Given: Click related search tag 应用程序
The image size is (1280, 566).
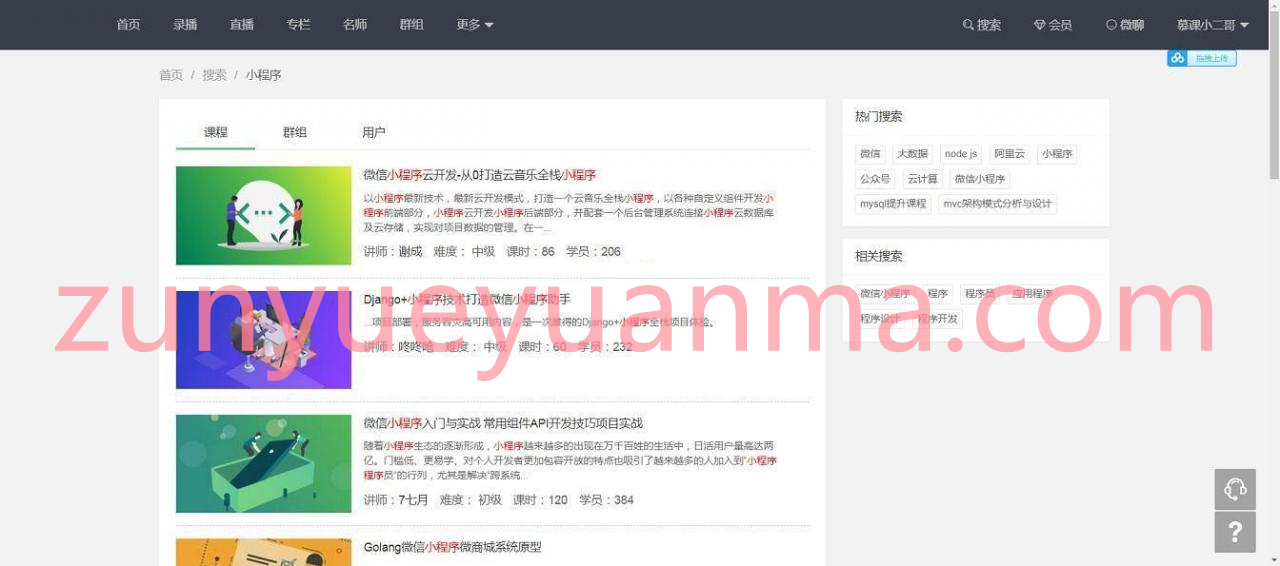Looking at the screenshot, I should (1032, 294).
